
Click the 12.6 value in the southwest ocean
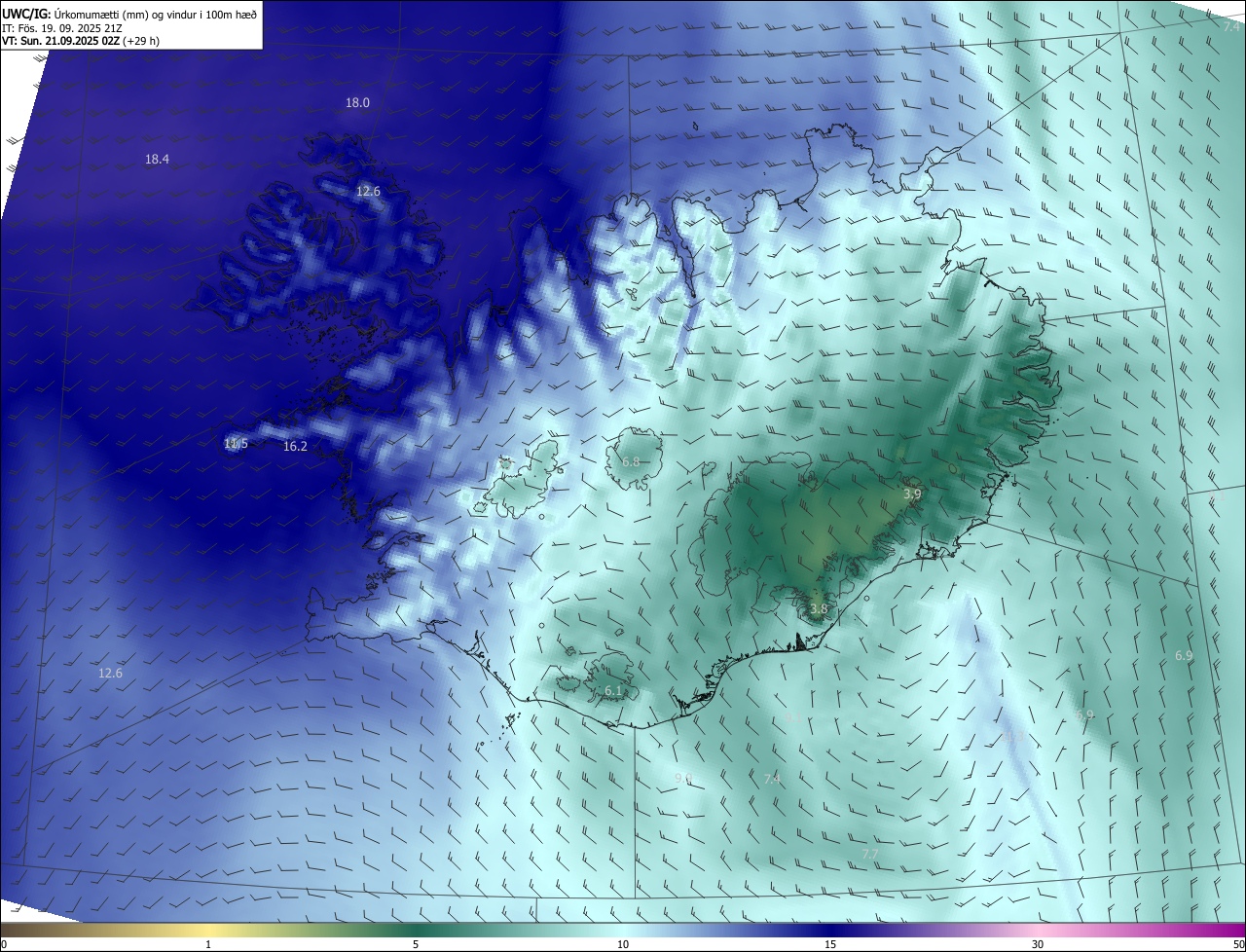[110, 673]
